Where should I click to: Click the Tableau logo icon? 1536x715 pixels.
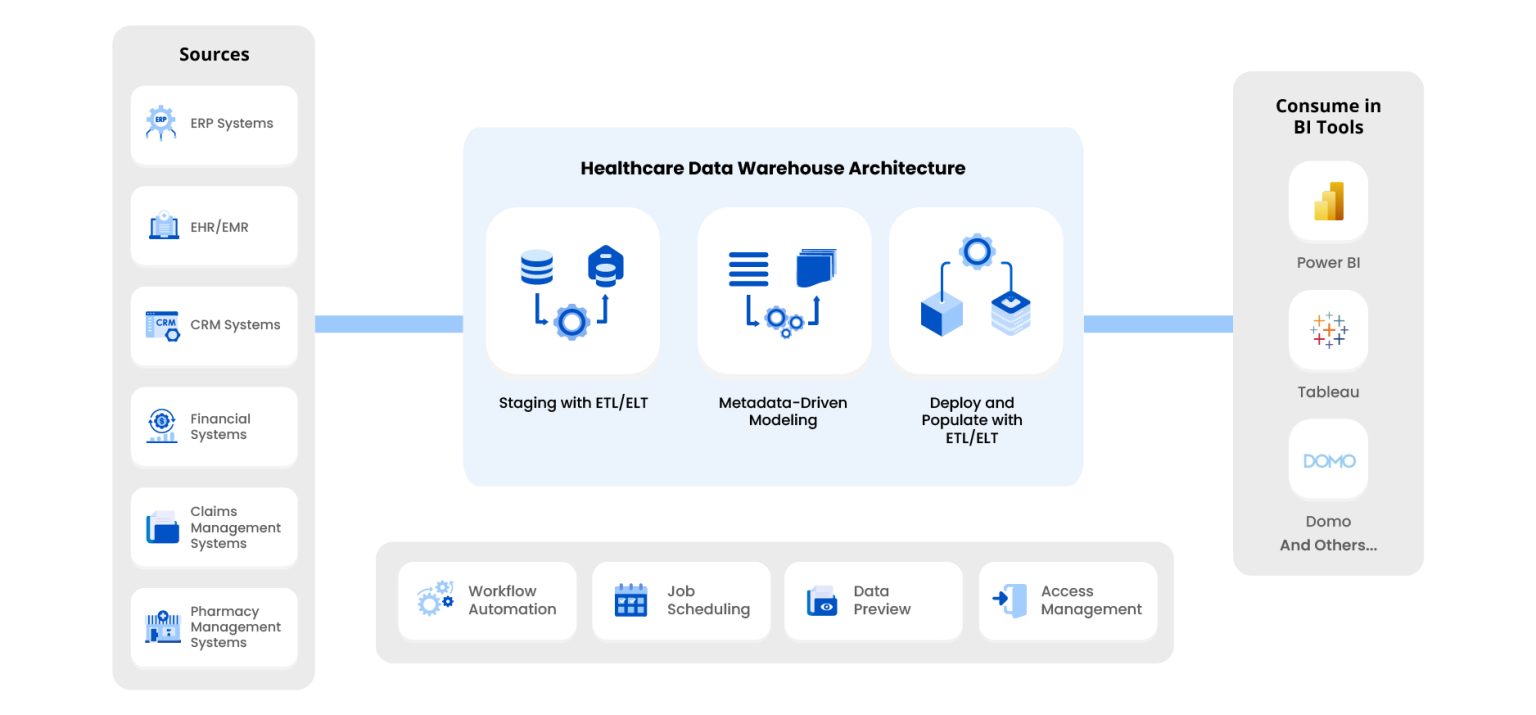point(1328,330)
